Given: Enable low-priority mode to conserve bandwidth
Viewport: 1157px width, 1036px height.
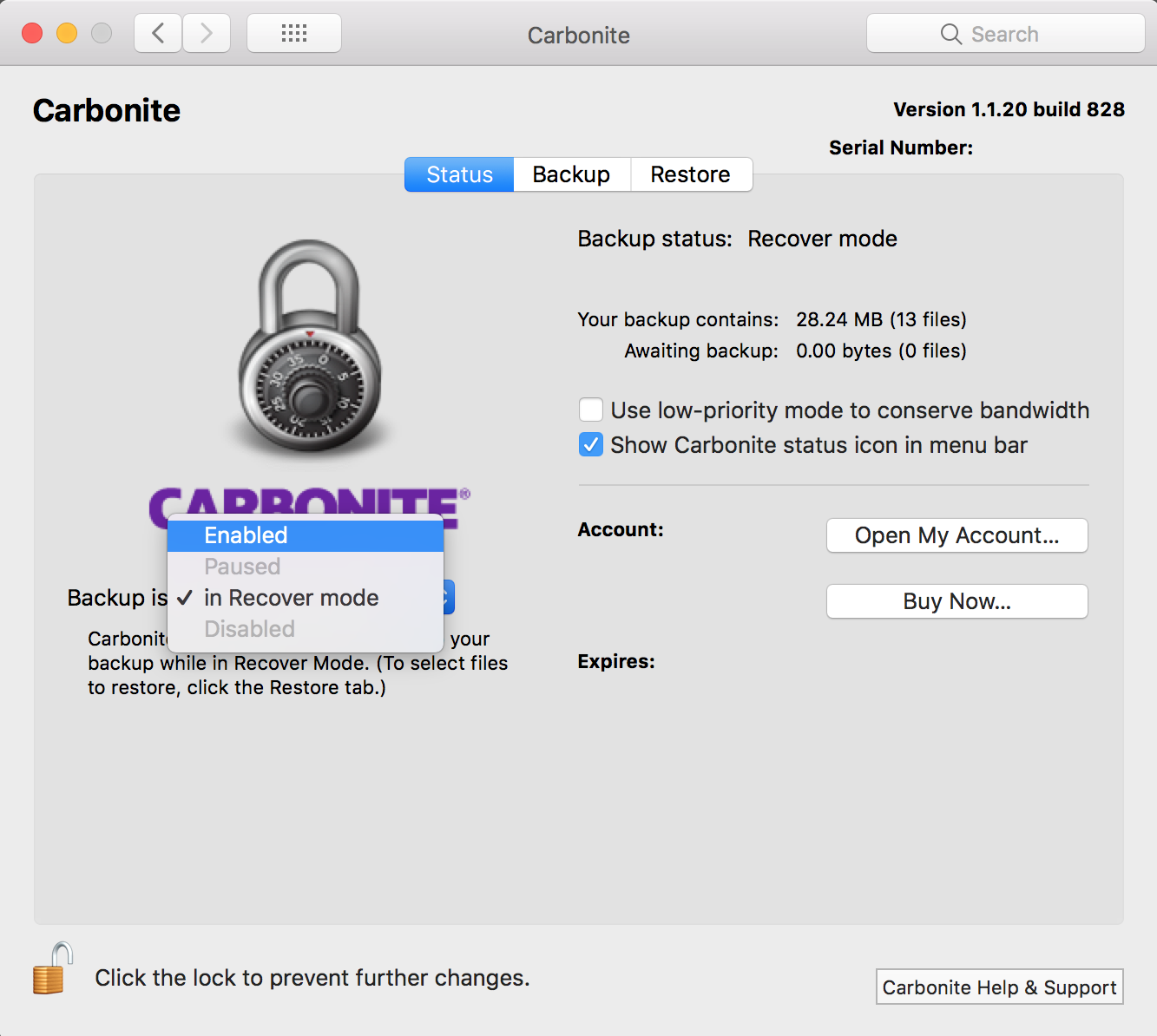Looking at the screenshot, I should tap(591, 410).
